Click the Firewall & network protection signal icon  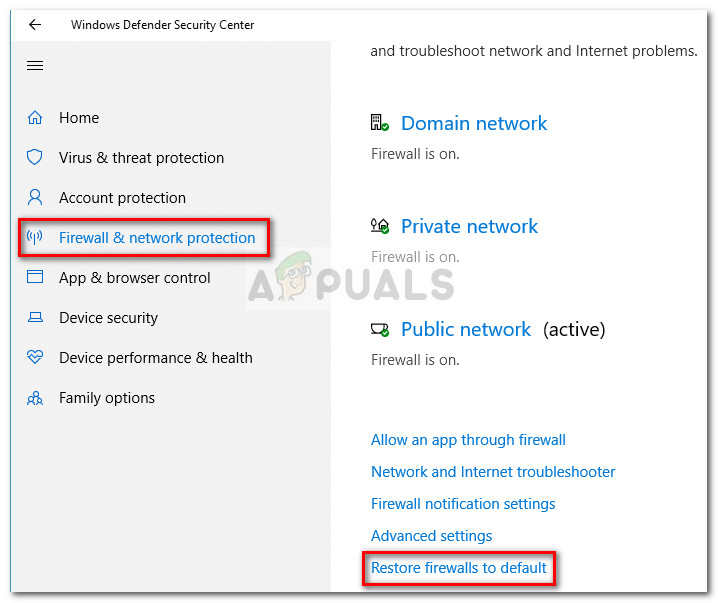tap(35, 238)
